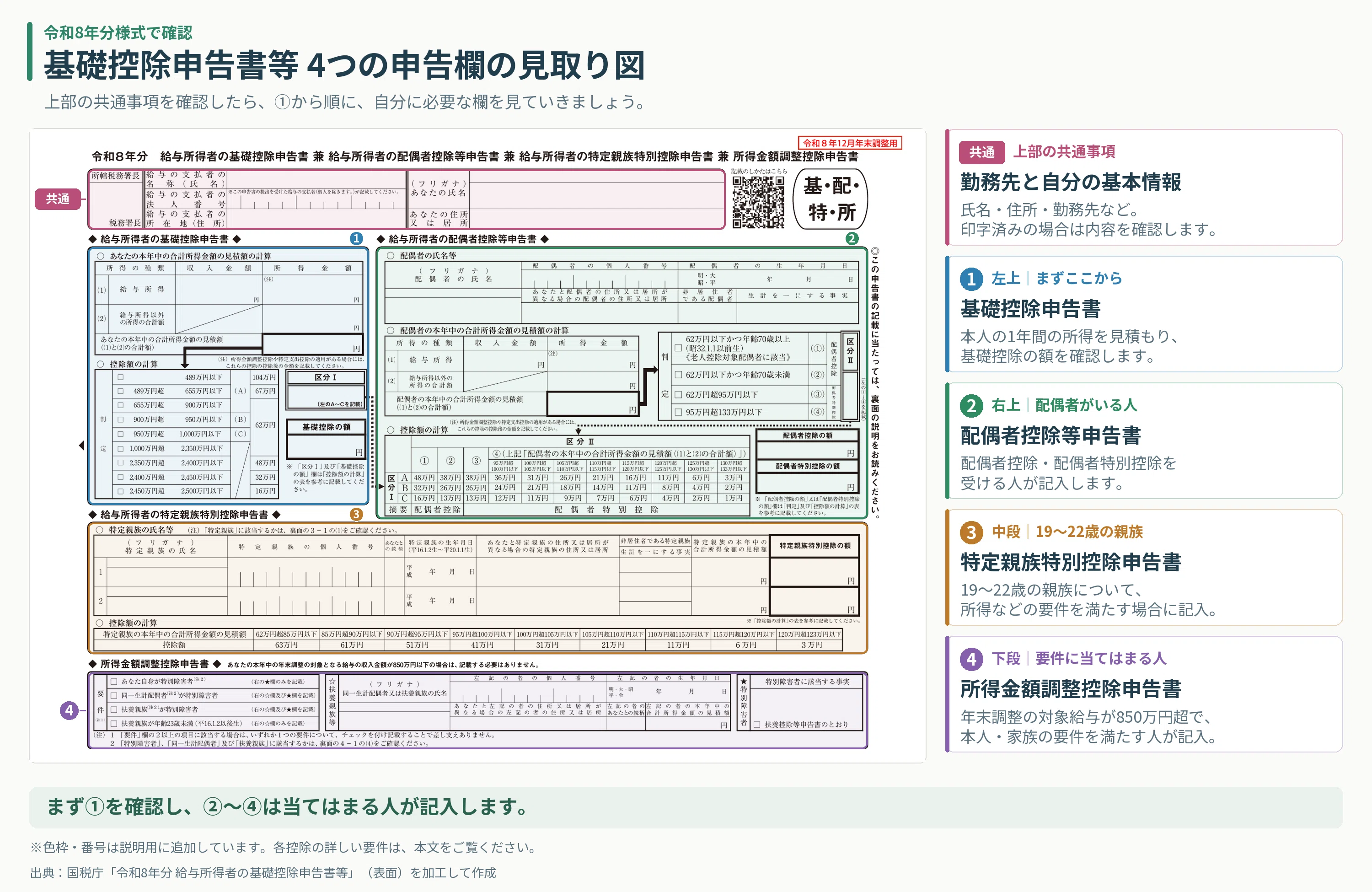Check 扶養控除等申告書のとおり box
1372x892 pixels.
[x=757, y=725]
